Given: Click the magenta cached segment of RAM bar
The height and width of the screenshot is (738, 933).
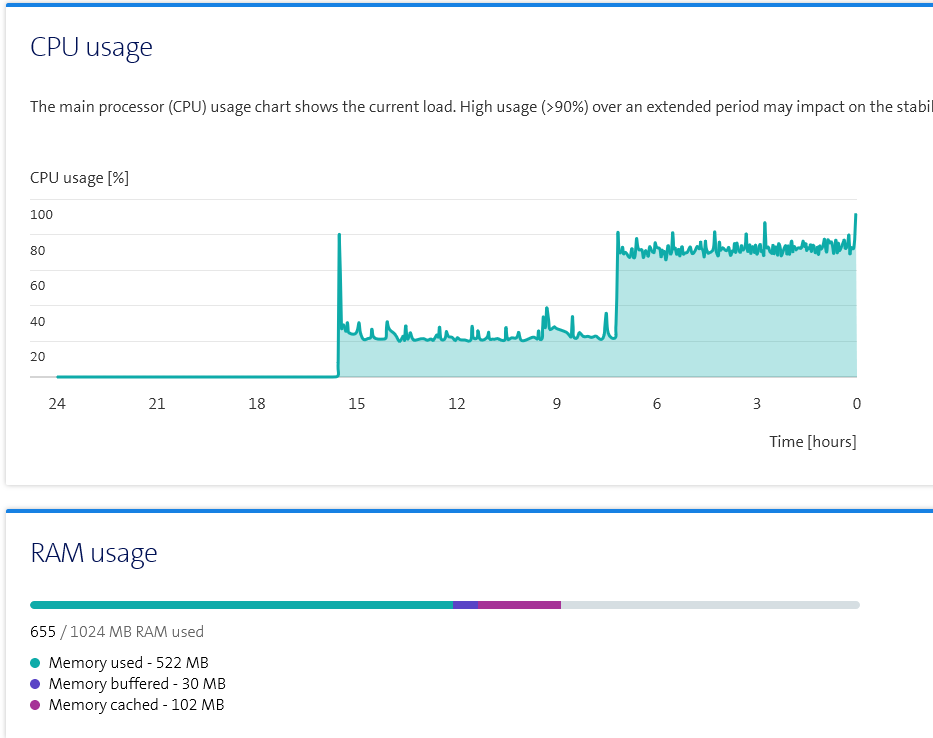Looking at the screenshot, I should pos(519,605).
